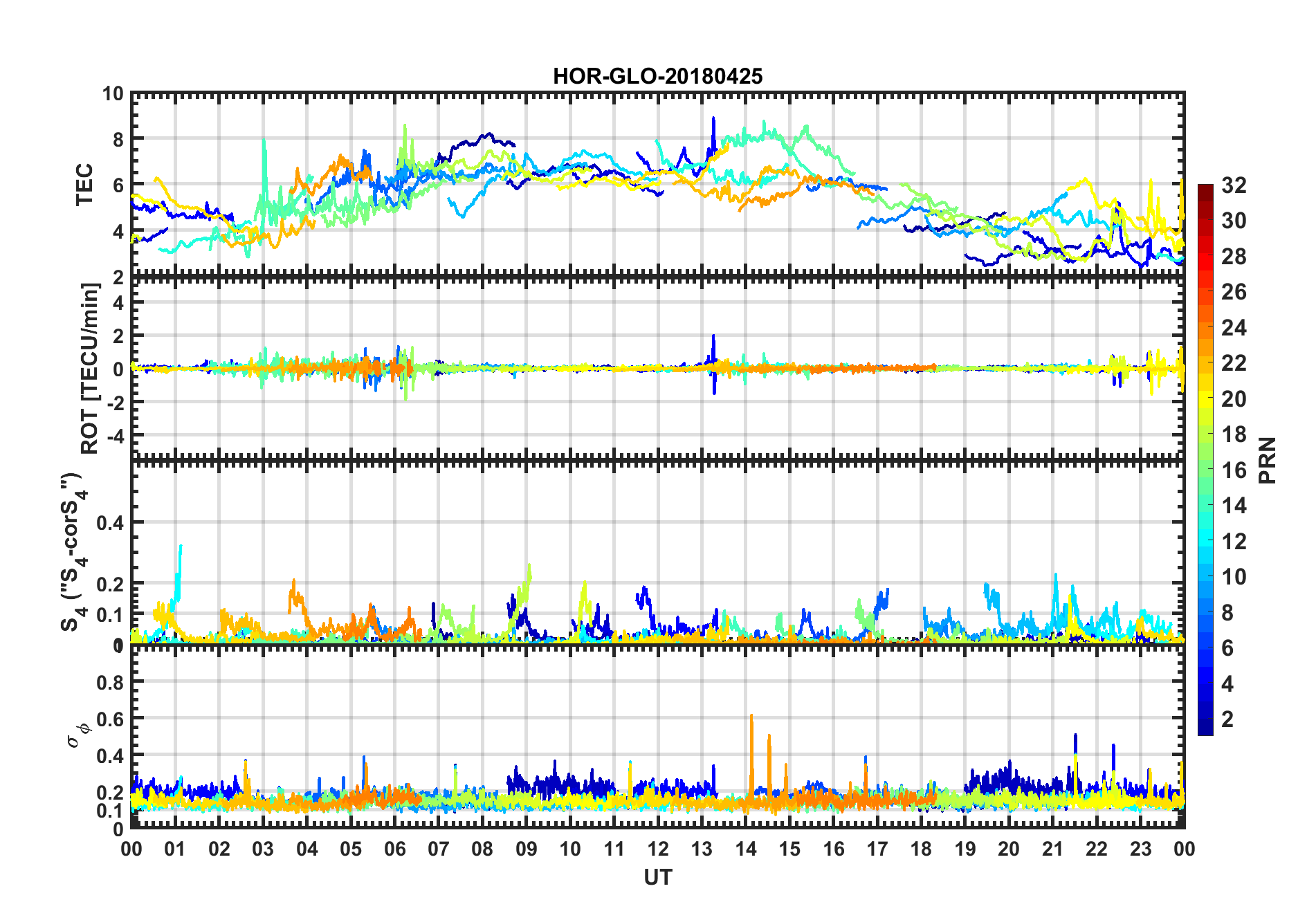Select the "TEC" y-axis label

(x=84, y=185)
